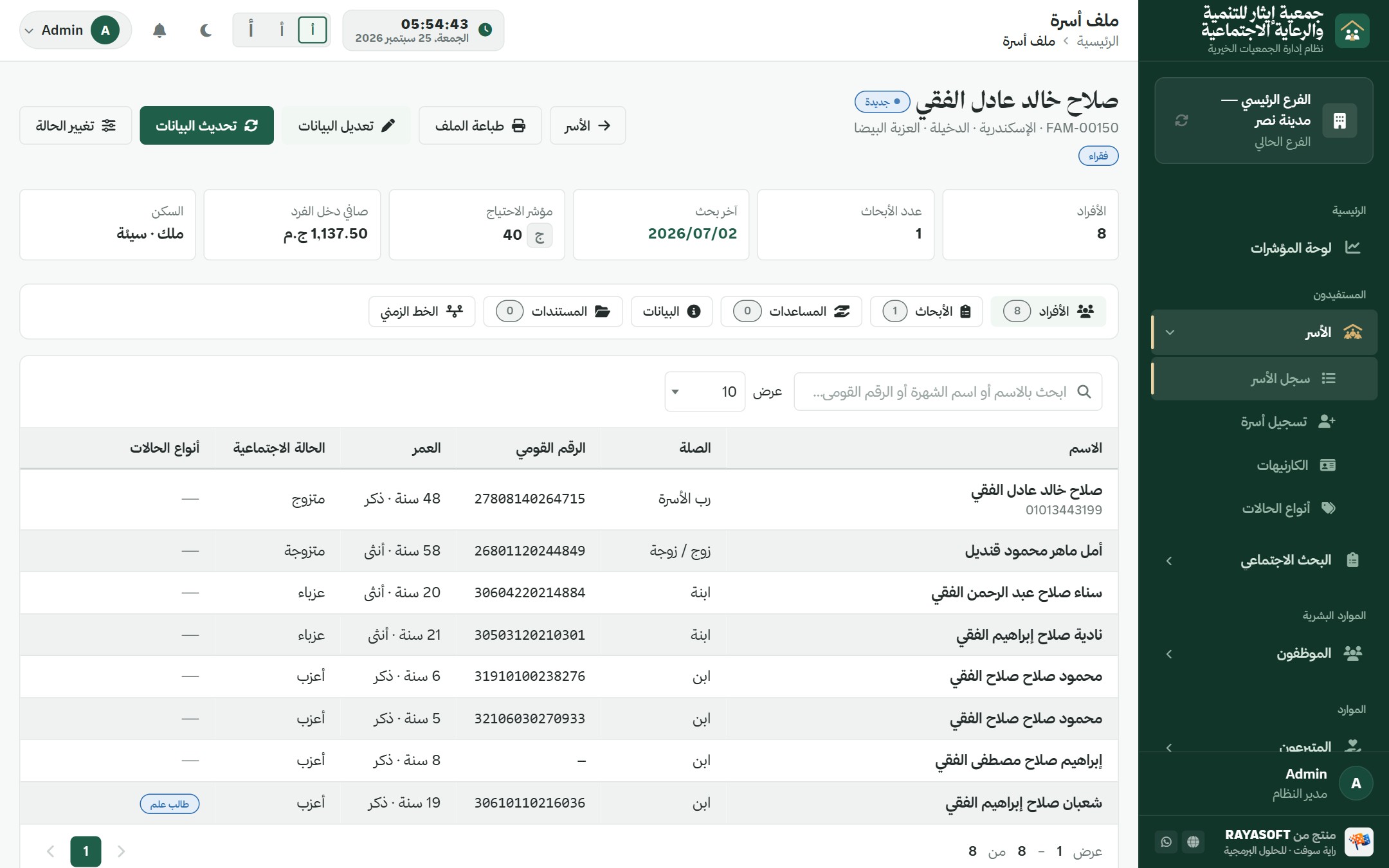Switch to the الأبحاث tab
This screenshot has width=1389, height=868.
click(x=927, y=311)
